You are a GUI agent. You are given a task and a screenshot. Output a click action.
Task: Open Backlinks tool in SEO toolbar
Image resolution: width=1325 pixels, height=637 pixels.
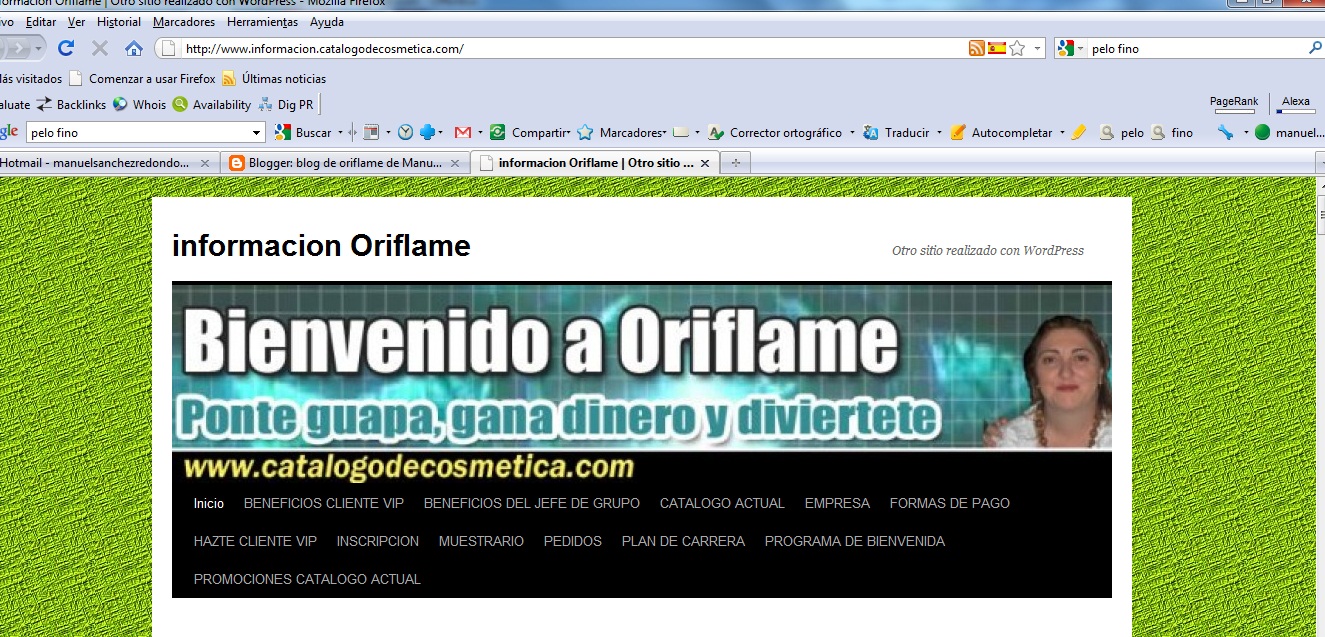71,104
